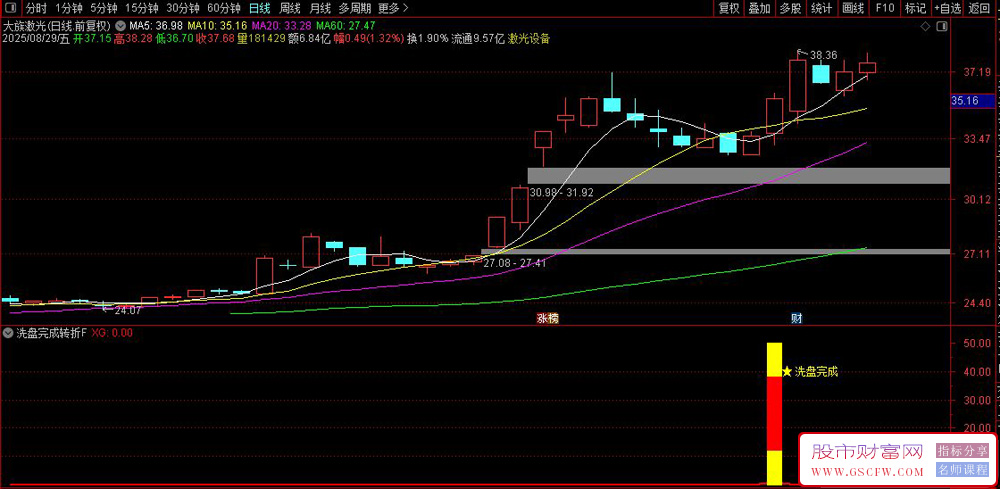Image resolution: width=1000 pixels, height=489 pixels.
Task: Click the 多股 multi-stock button
Action: 790,8
